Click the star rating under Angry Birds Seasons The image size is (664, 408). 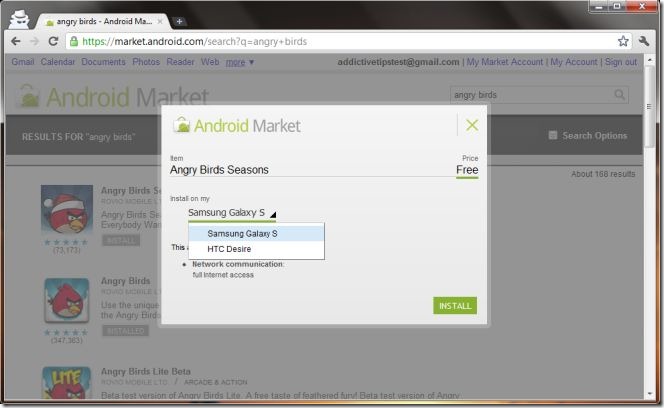[x=66, y=242]
